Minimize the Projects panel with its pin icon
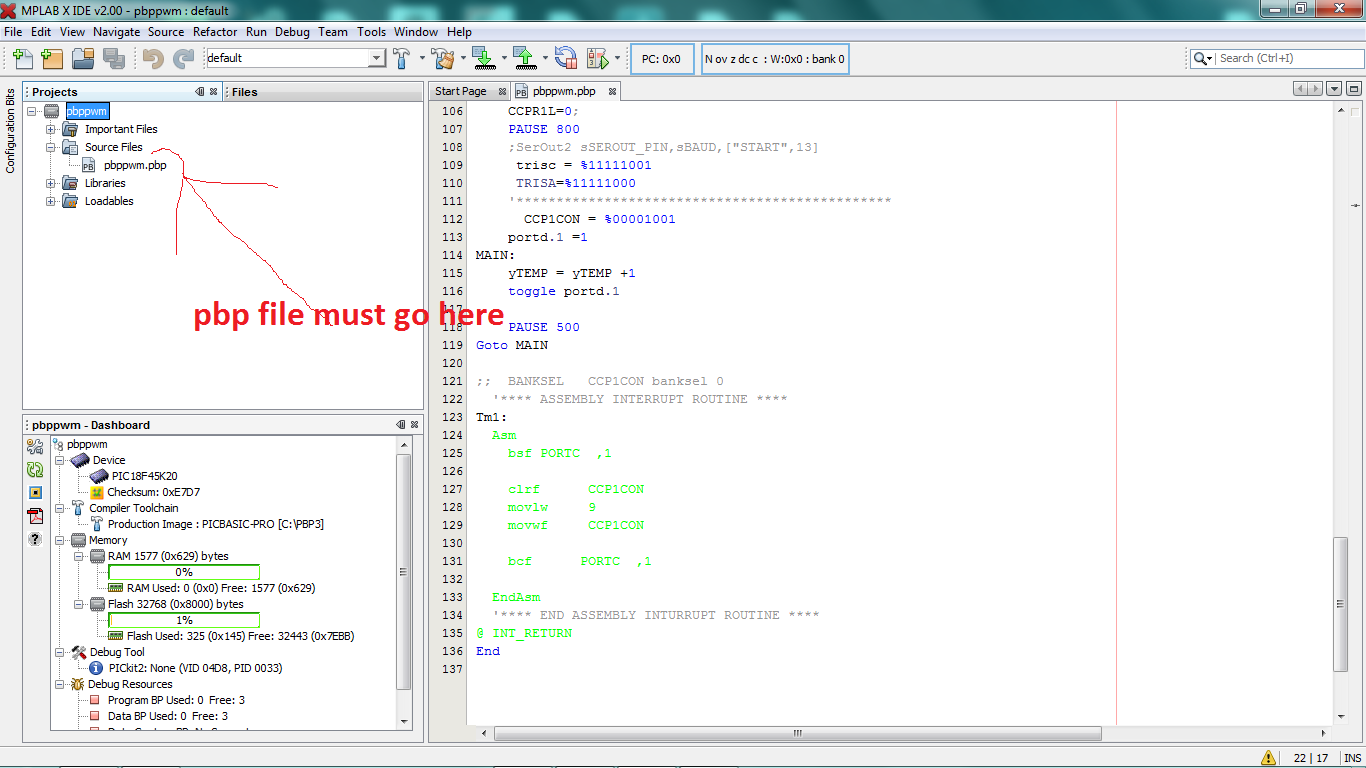This screenshot has width=1366, height=768. click(x=200, y=91)
